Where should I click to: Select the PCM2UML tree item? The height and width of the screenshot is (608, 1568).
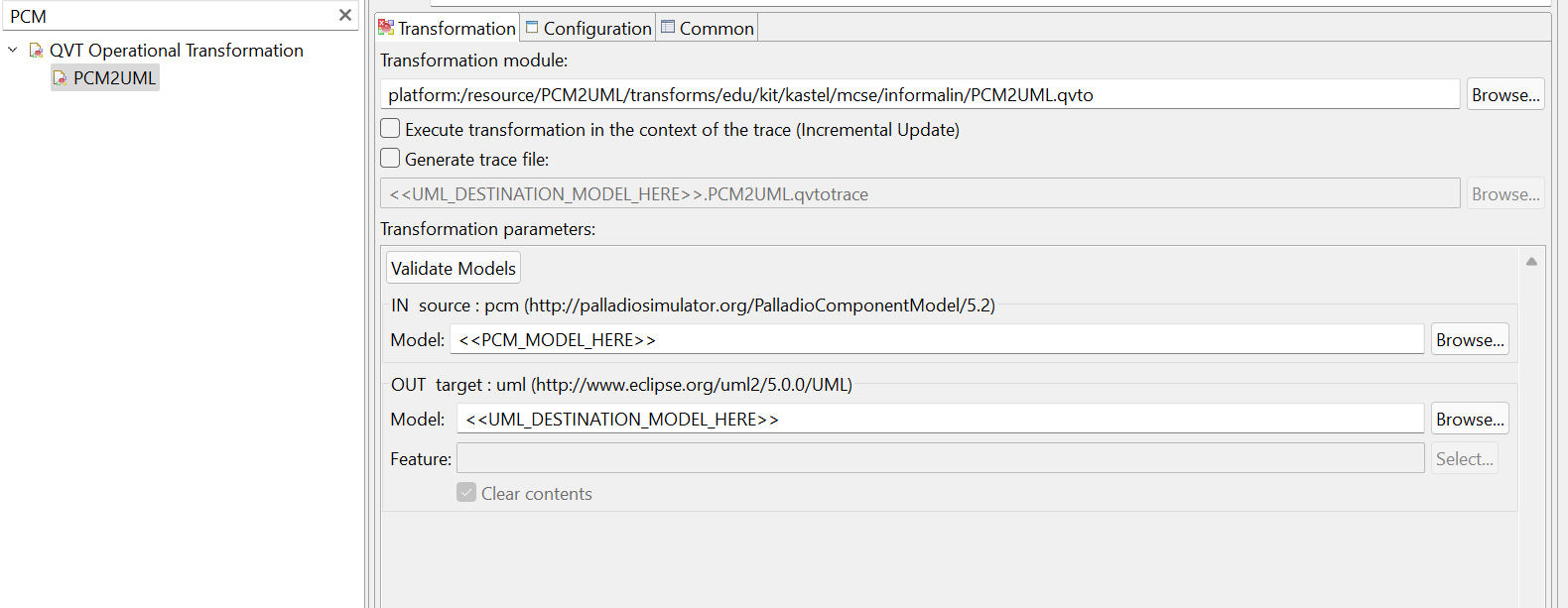coord(114,78)
